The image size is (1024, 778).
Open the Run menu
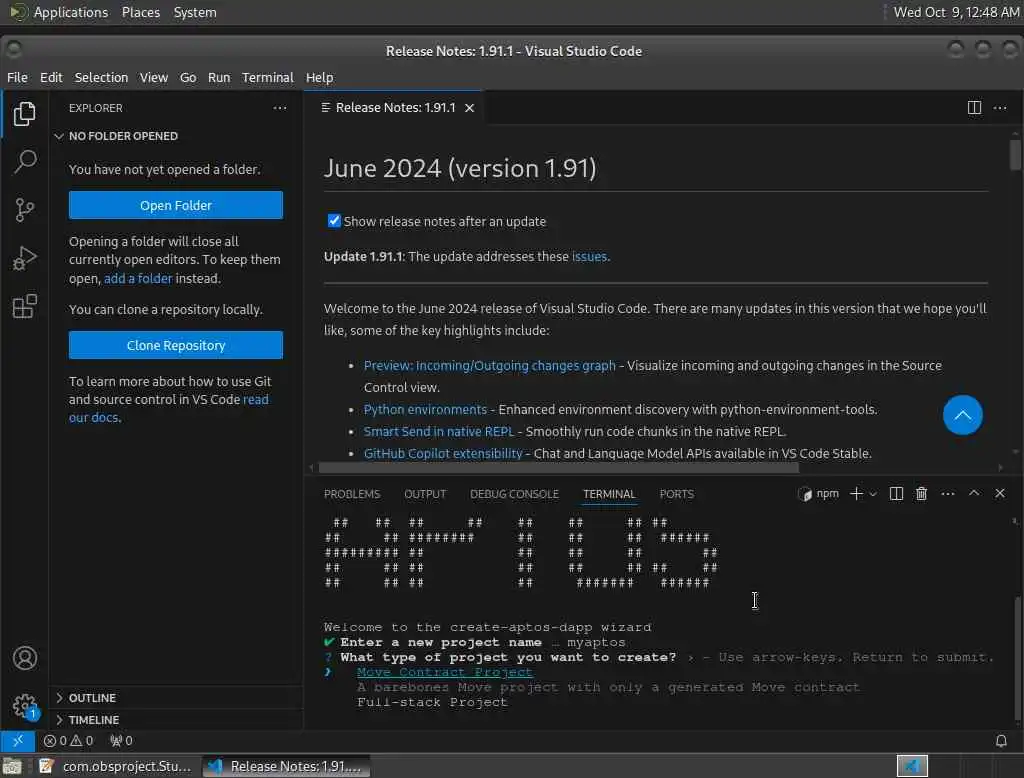pos(219,77)
